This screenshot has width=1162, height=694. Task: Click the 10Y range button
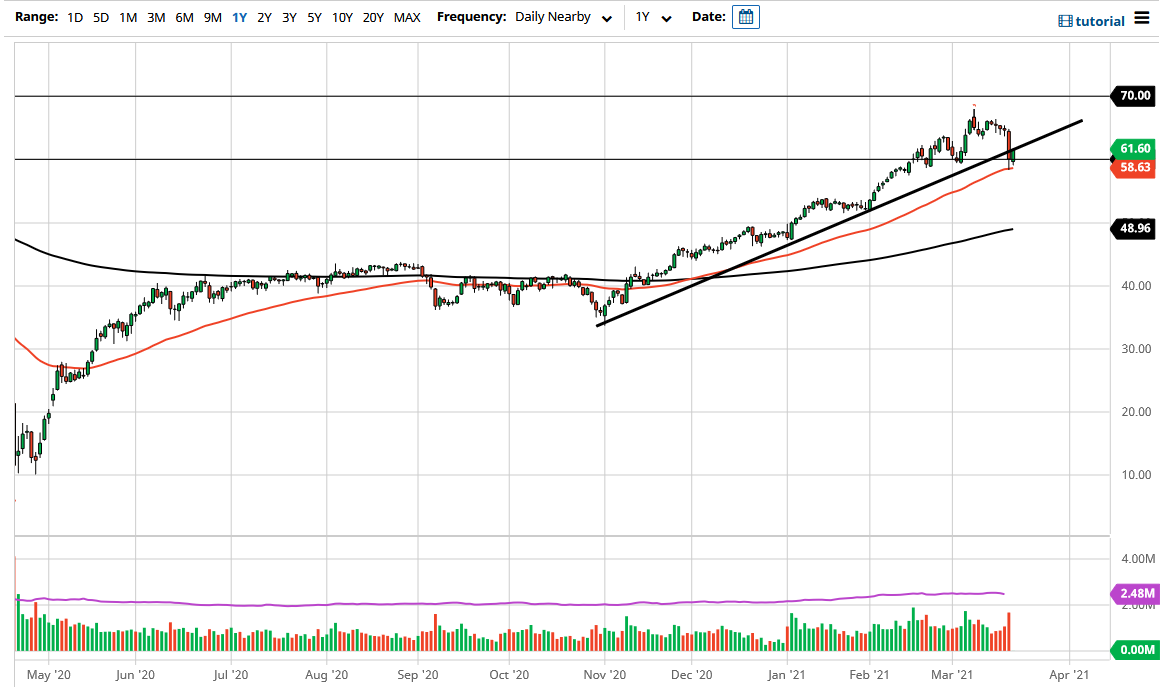click(x=340, y=17)
